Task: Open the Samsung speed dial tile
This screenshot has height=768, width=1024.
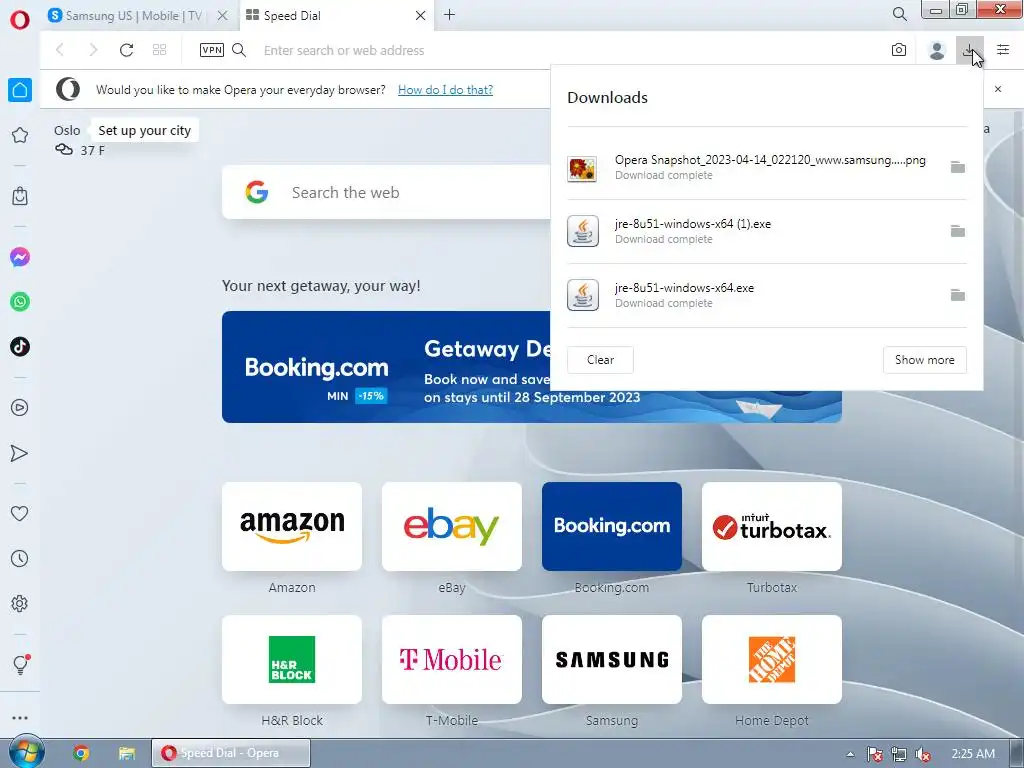Action: pyautogui.click(x=612, y=660)
